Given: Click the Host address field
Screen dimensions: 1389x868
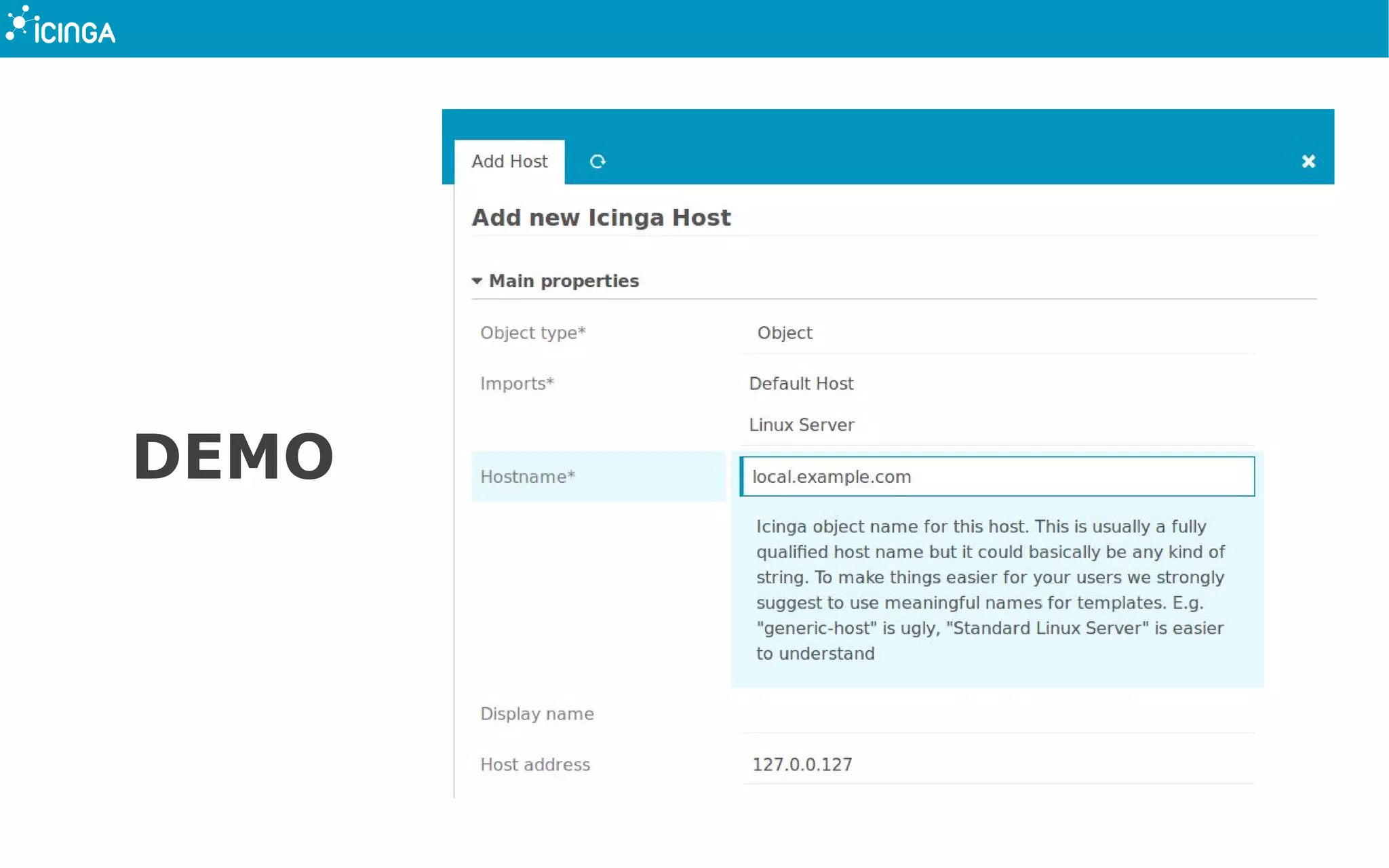Looking at the screenshot, I should pos(997,765).
